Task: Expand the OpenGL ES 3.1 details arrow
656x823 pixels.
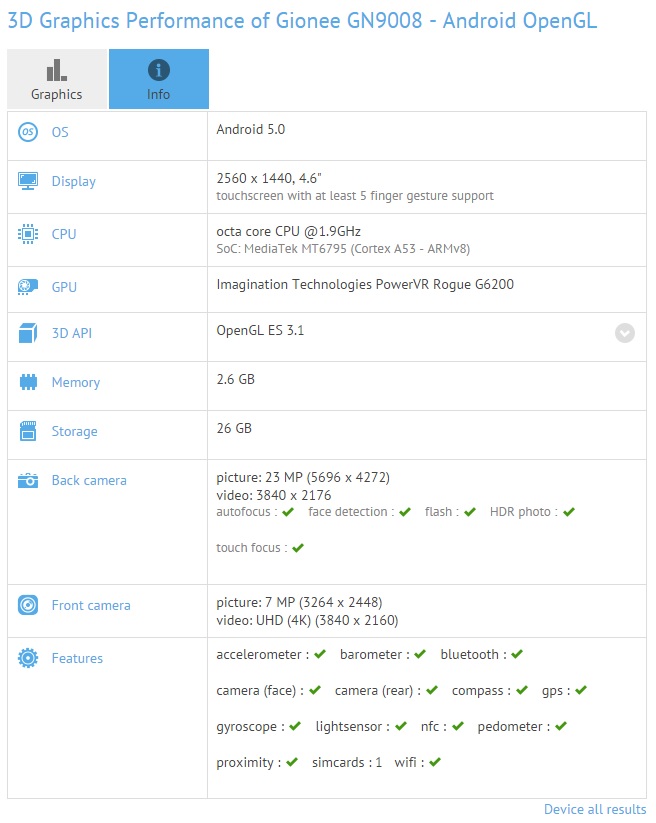Action: [x=625, y=333]
